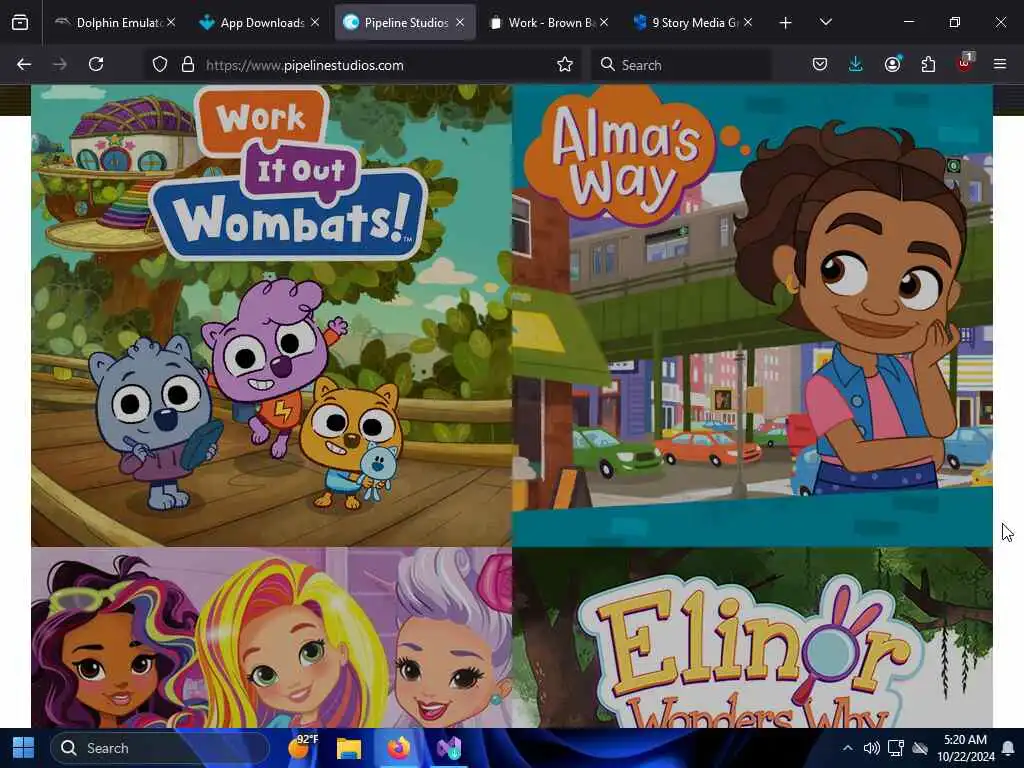Bookmark this page with the star
The height and width of the screenshot is (768, 1024).
[x=565, y=65]
